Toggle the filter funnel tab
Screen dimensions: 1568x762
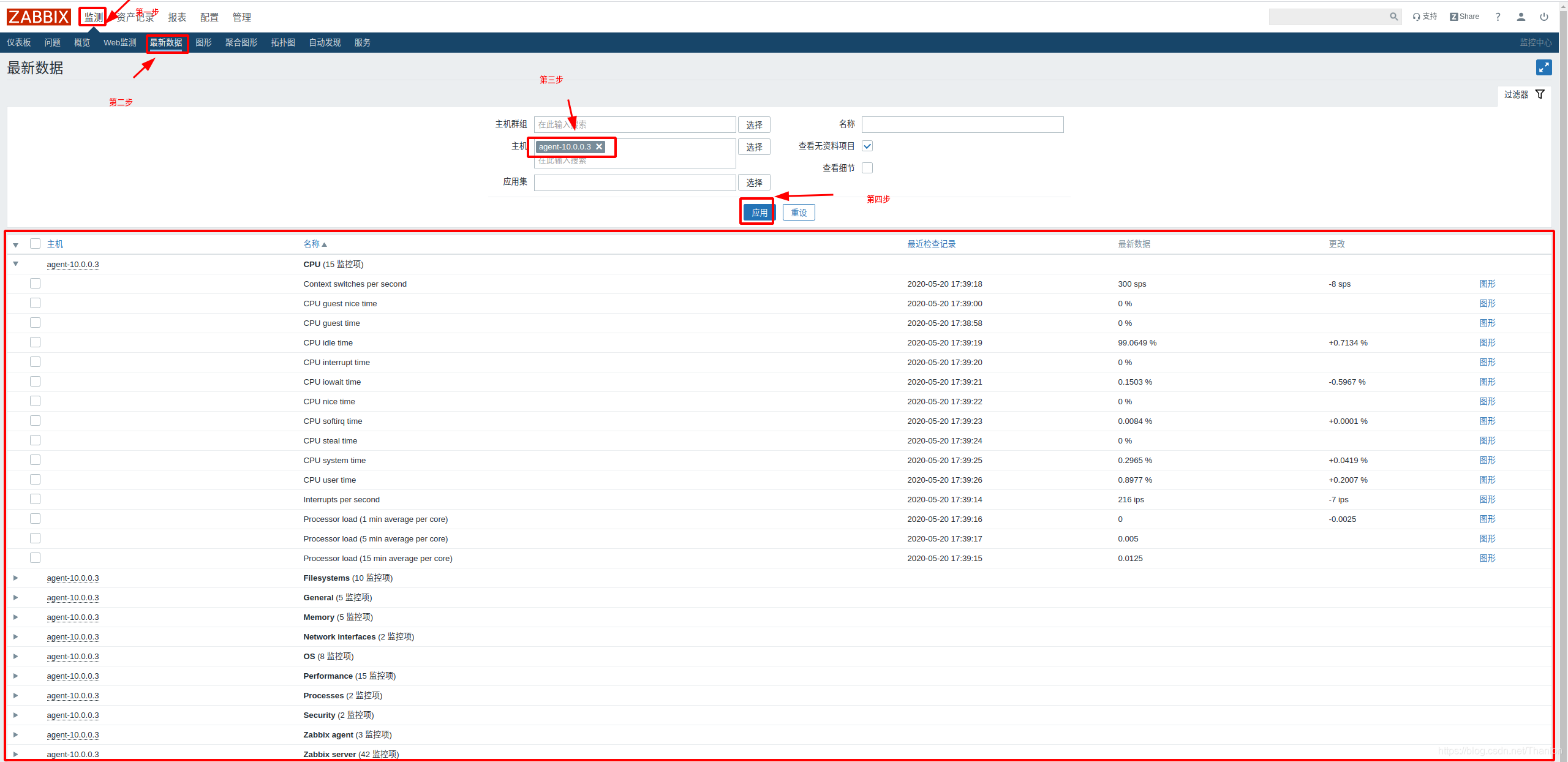(1525, 94)
